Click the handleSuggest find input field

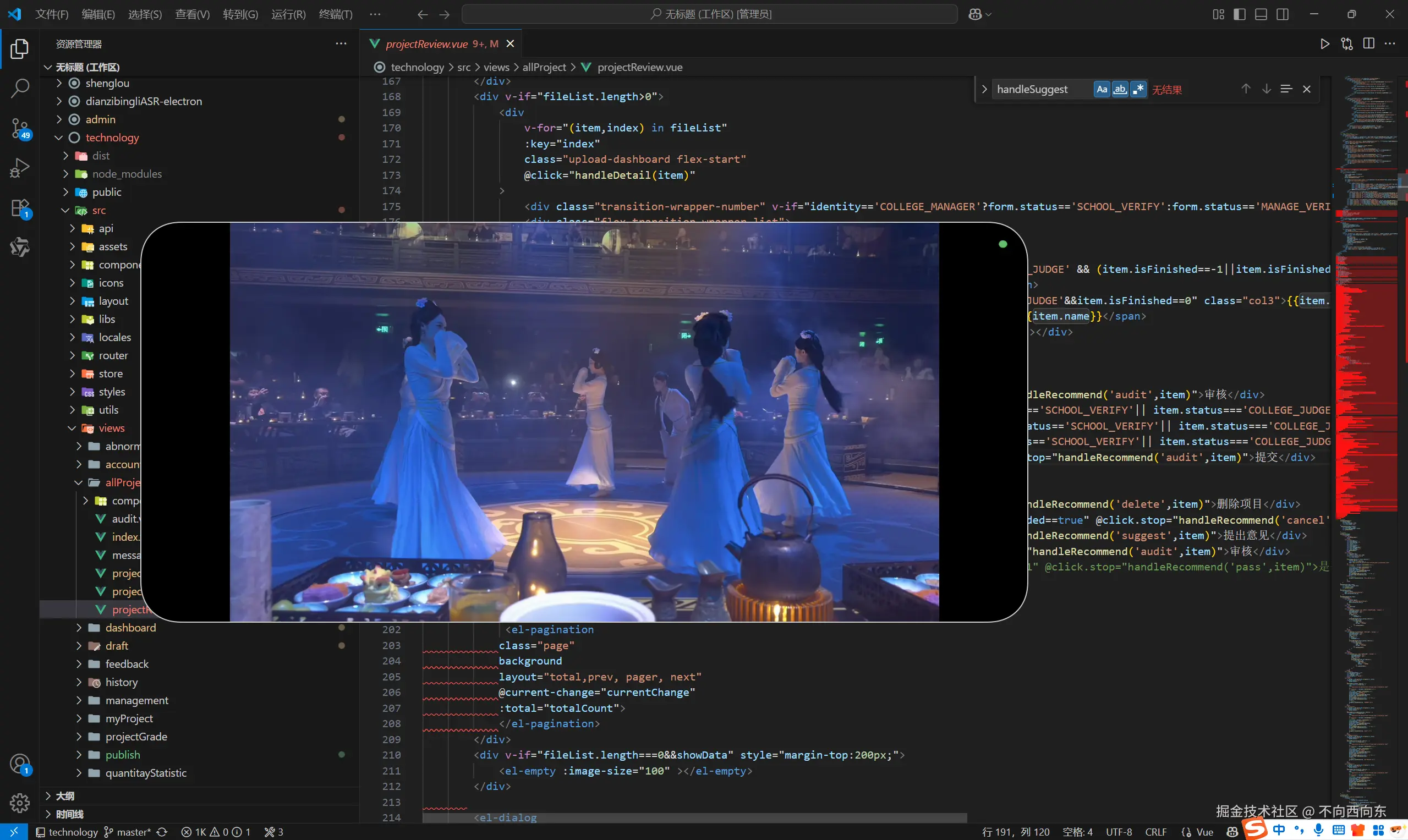[x=1036, y=90]
